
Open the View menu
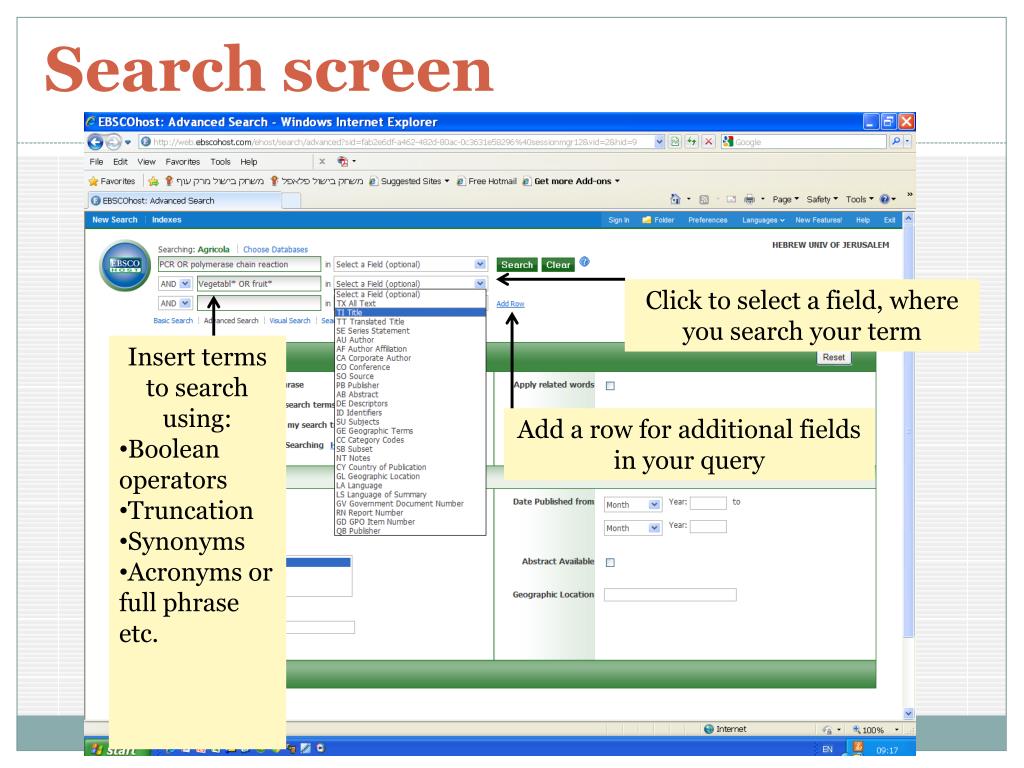tap(146, 162)
